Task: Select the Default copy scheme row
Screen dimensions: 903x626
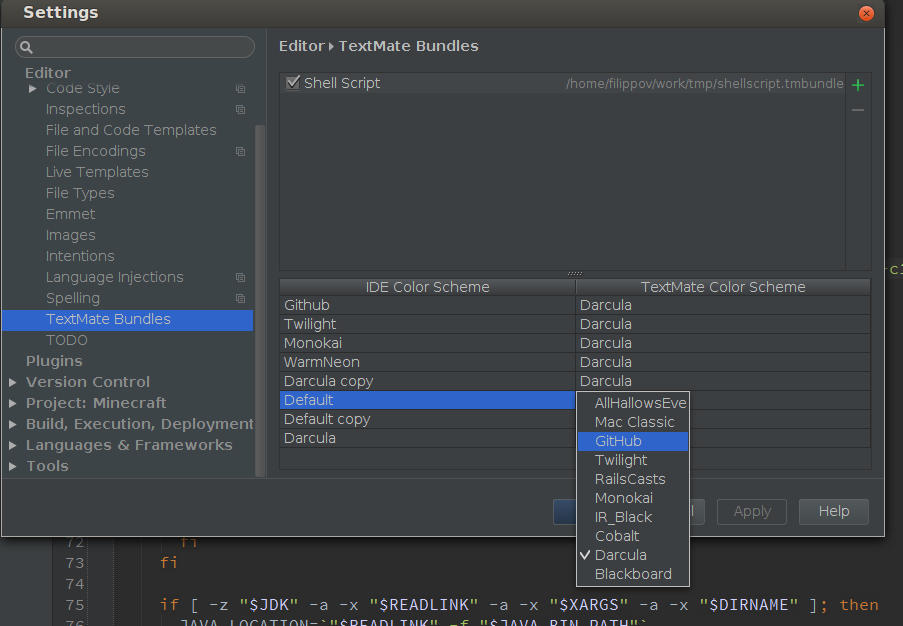Action: tap(427, 419)
